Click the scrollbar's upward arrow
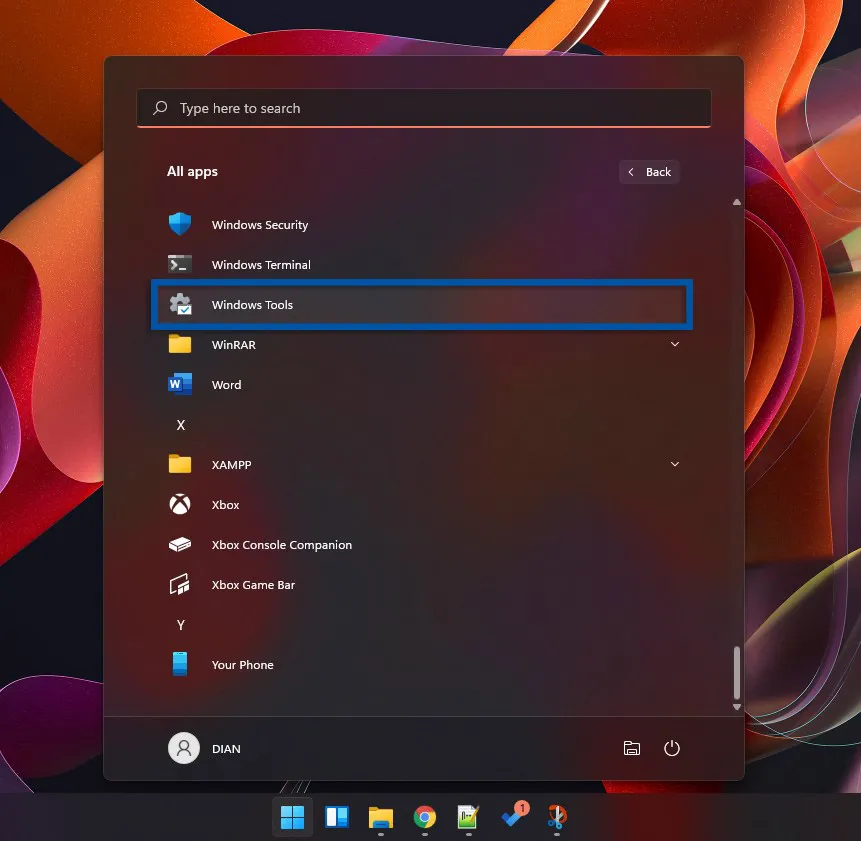The image size is (861, 841). (736, 201)
